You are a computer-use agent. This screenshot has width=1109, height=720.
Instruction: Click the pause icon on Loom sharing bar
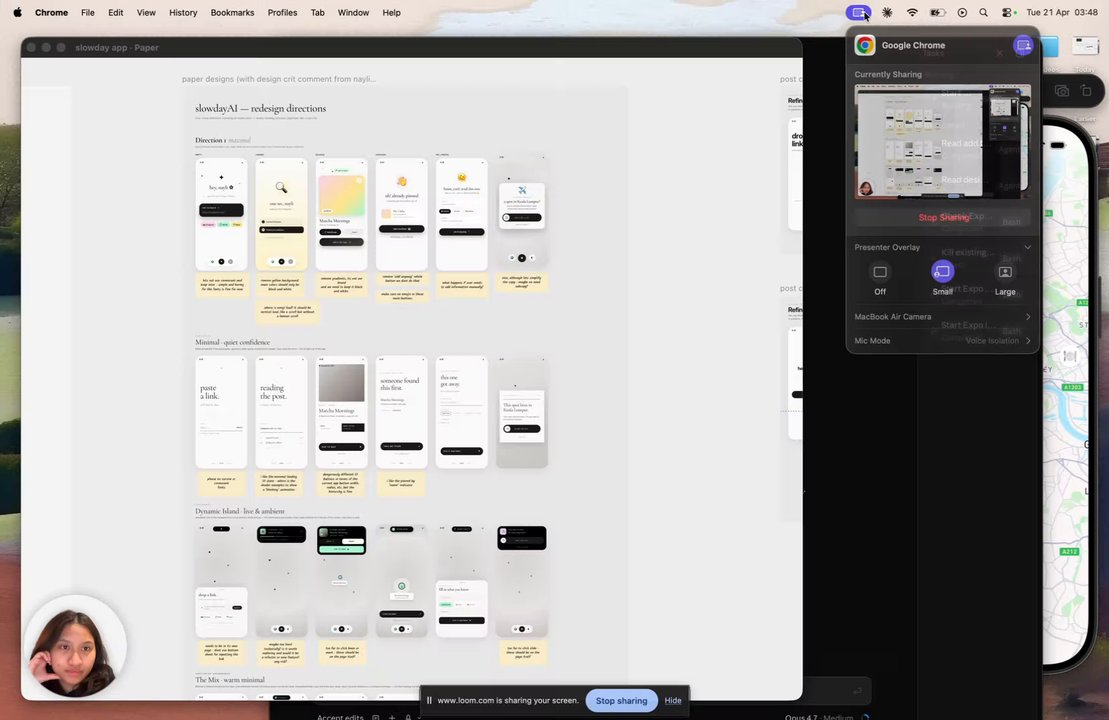[429, 700]
